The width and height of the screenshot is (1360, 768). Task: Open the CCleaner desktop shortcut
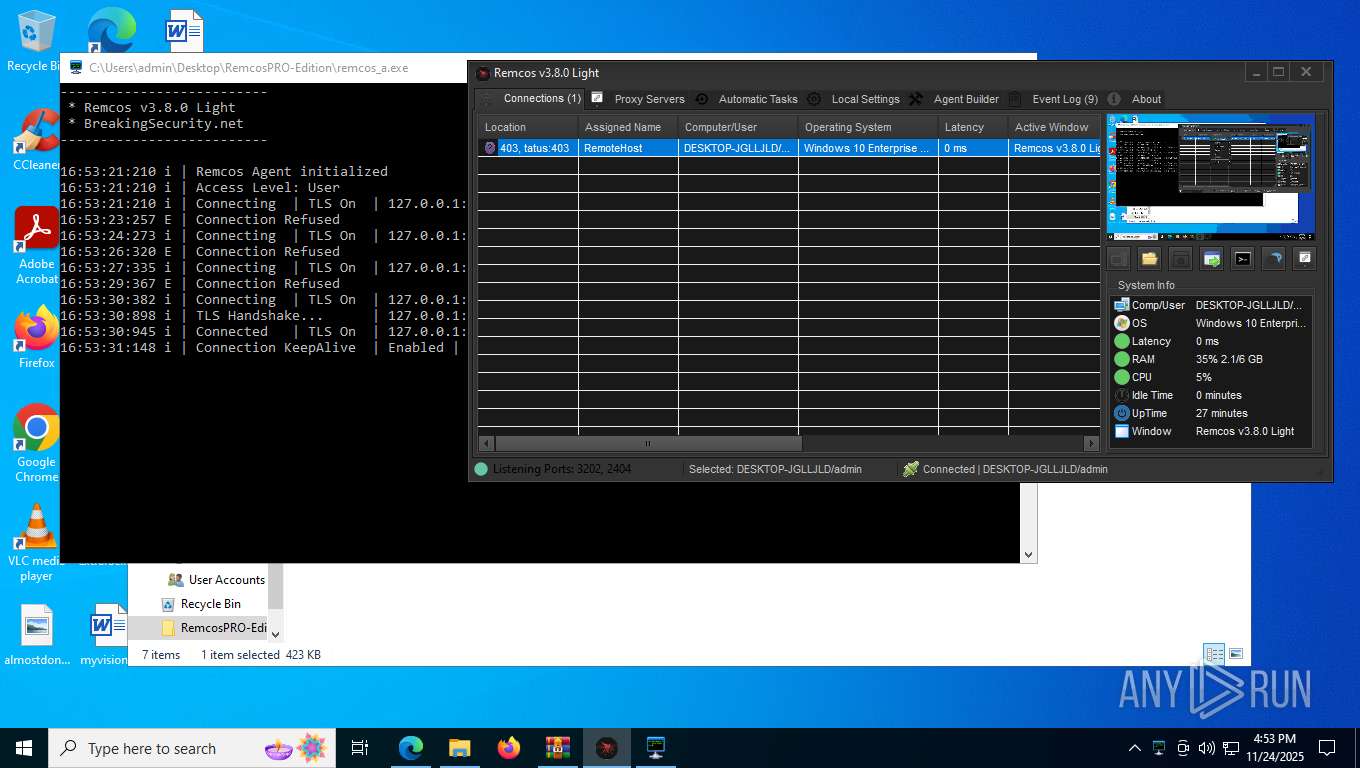pos(35,140)
